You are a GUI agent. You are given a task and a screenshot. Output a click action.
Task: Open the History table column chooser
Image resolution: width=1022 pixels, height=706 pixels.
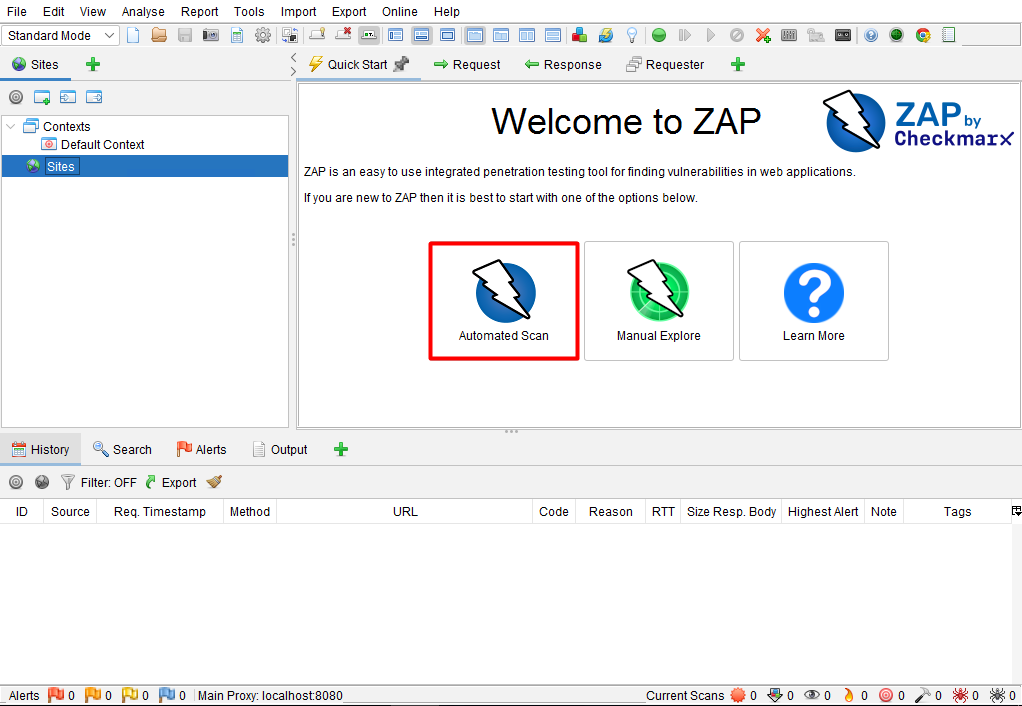tap(1016, 511)
